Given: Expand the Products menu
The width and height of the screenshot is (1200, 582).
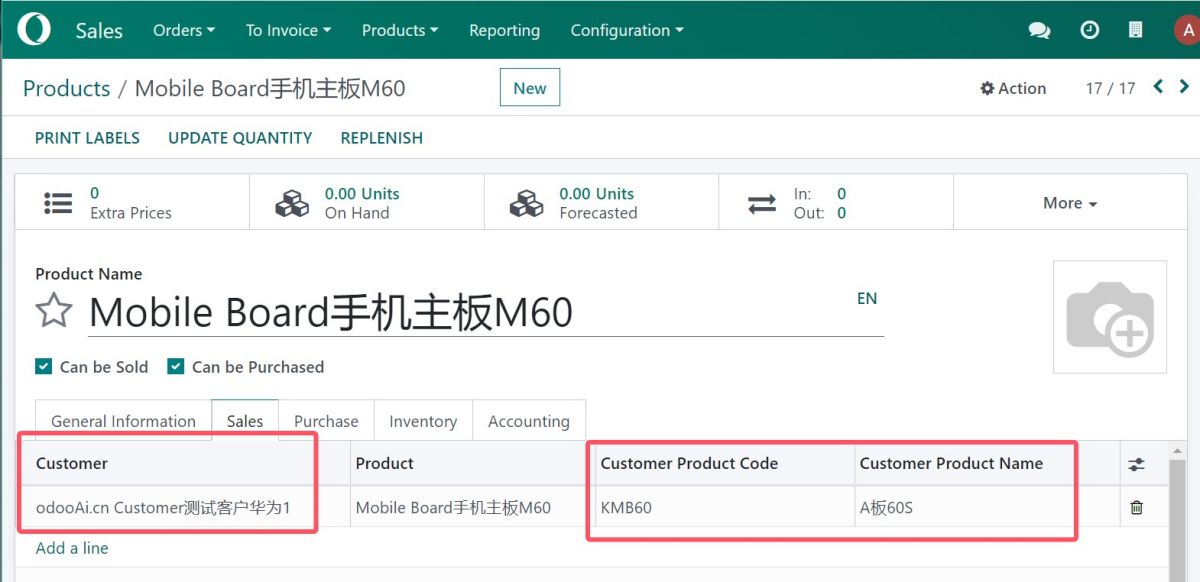Looking at the screenshot, I should (x=400, y=30).
